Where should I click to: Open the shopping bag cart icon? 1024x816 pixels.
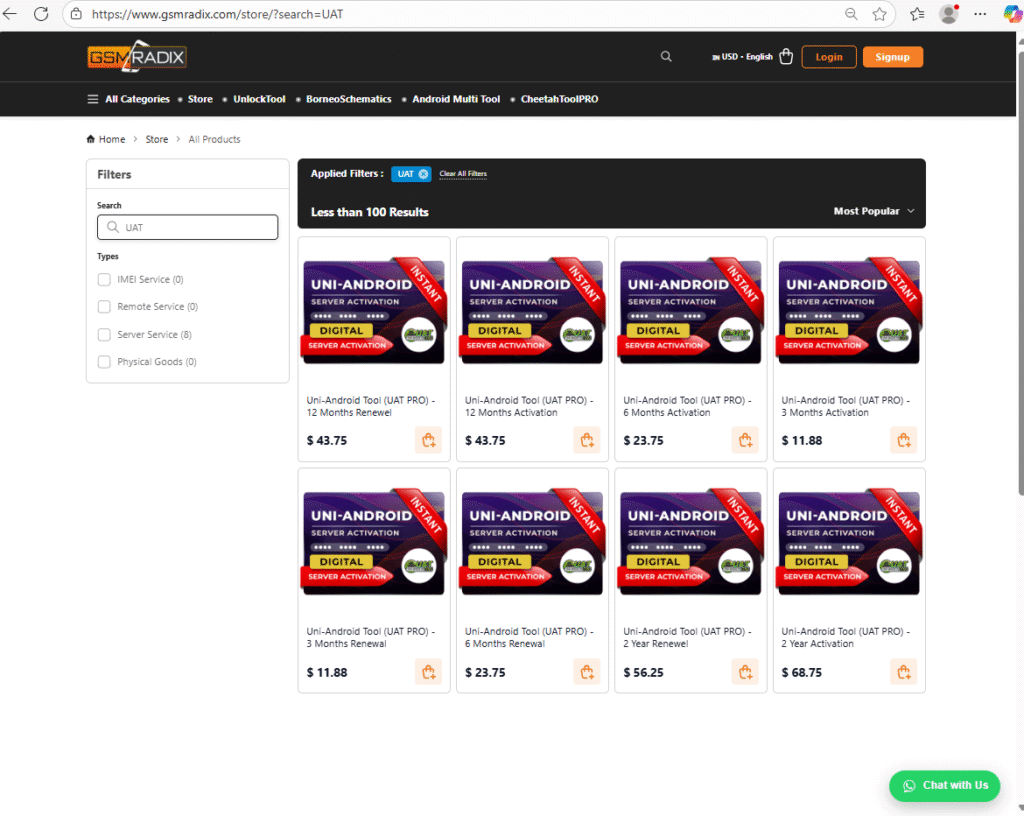point(786,57)
